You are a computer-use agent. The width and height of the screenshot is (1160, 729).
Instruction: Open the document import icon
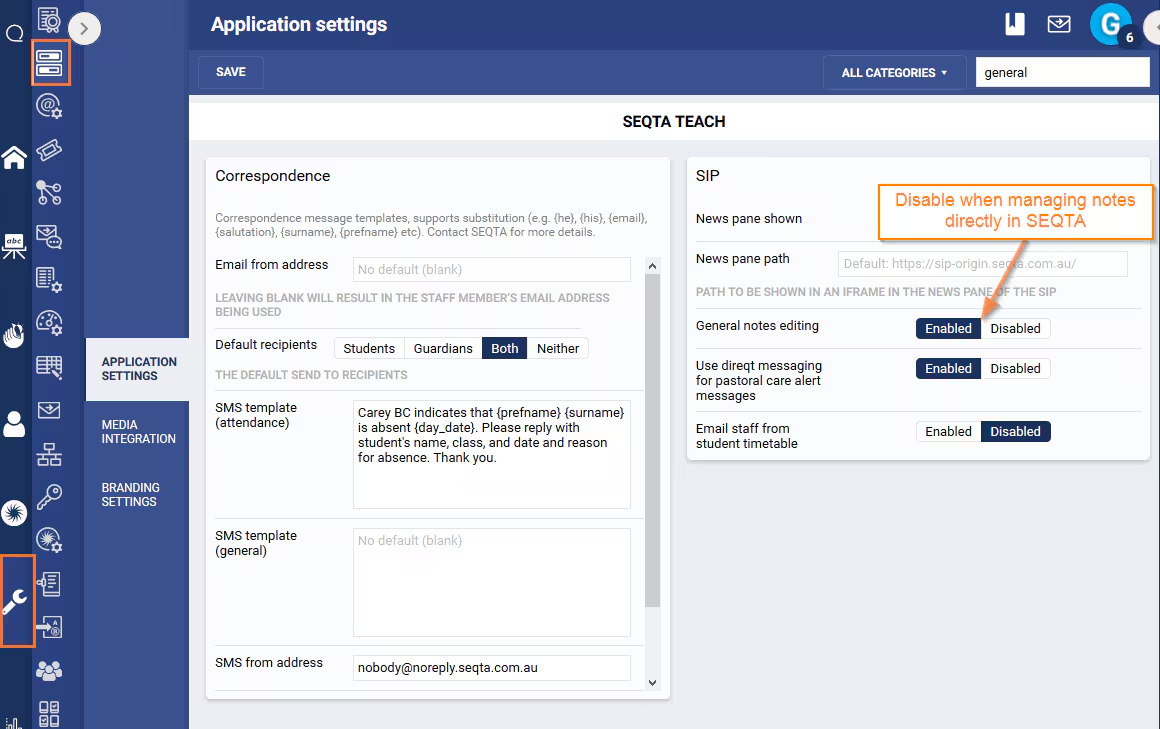pyautogui.click(x=49, y=584)
